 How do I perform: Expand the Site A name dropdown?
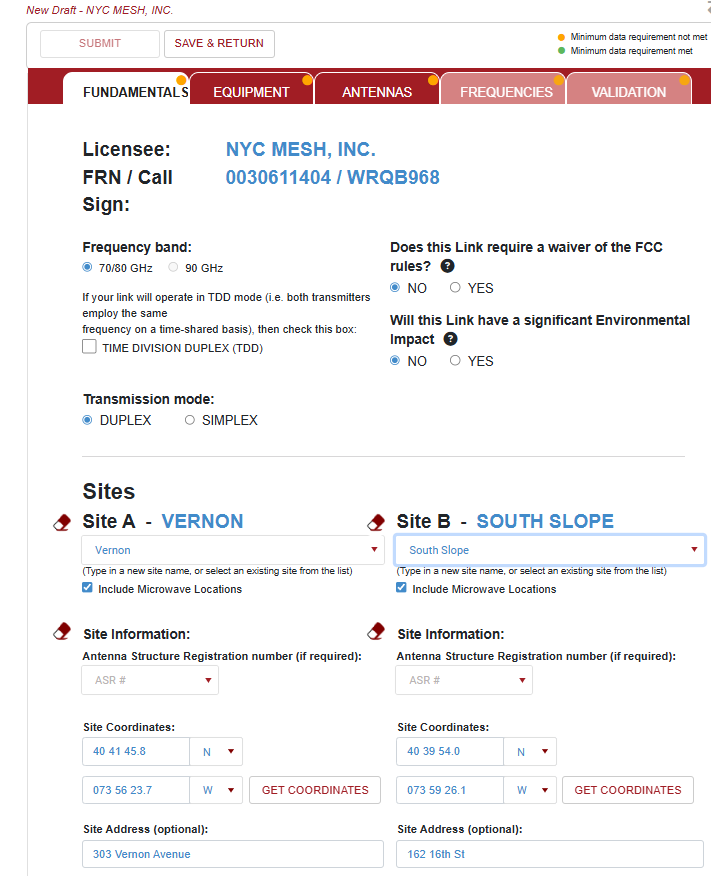coord(375,550)
